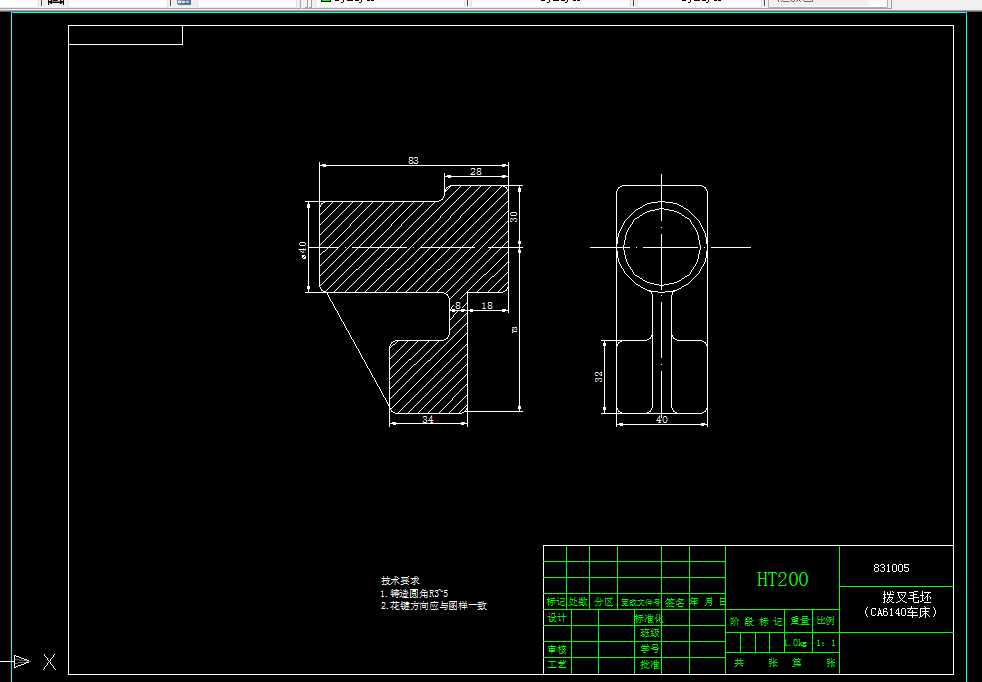This screenshot has width=982, height=682.
Task: Select the vertical 30 dimension text
Action: click(514, 217)
